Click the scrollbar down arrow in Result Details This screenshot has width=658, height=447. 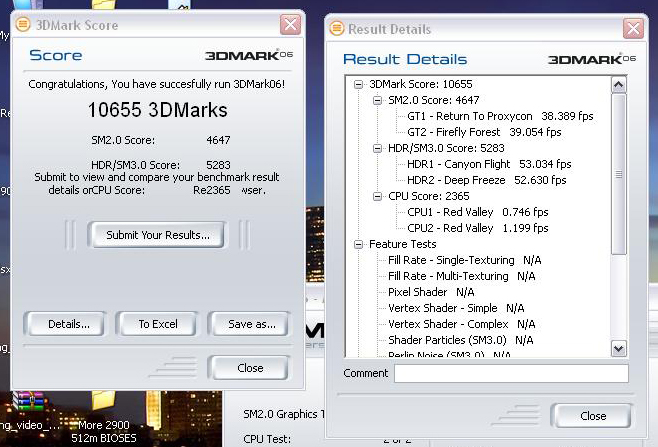(x=619, y=348)
